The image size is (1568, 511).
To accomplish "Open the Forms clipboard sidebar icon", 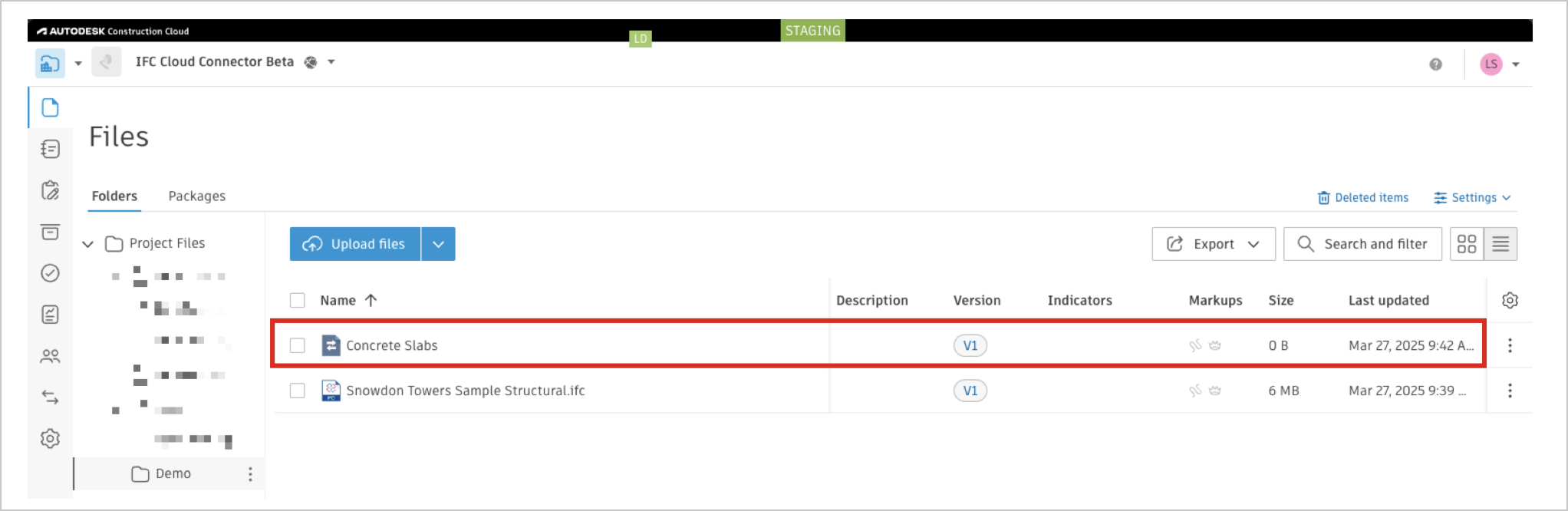I will click(x=50, y=190).
